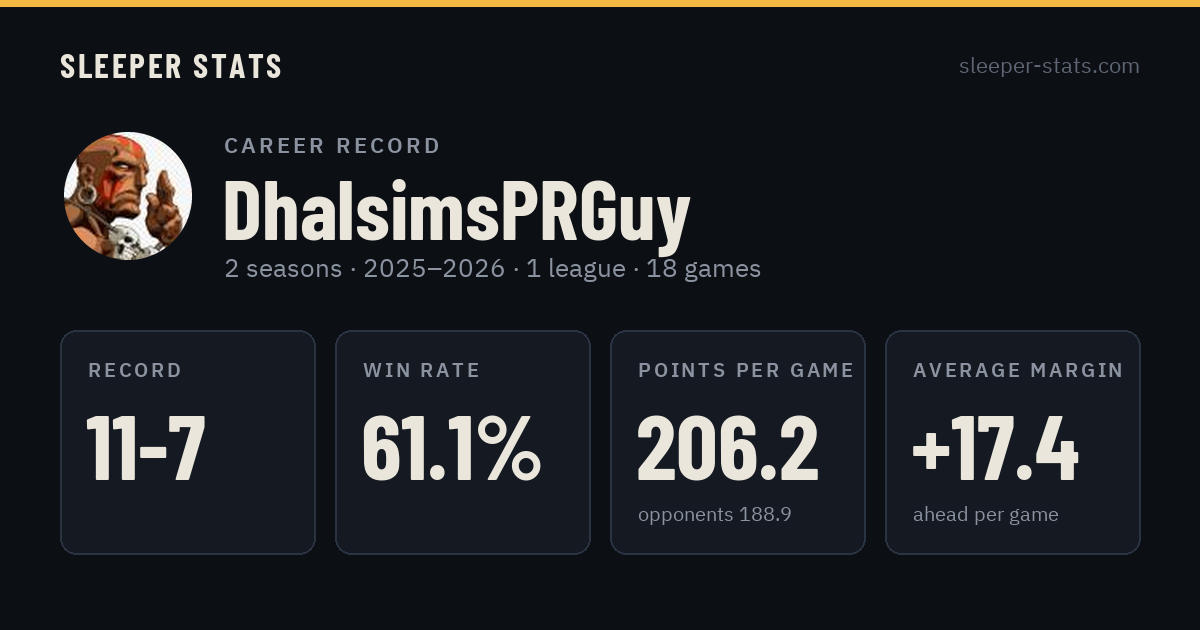Click the Record stat card
The width and height of the screenshot is (1200, 630).
click(188, 442)
